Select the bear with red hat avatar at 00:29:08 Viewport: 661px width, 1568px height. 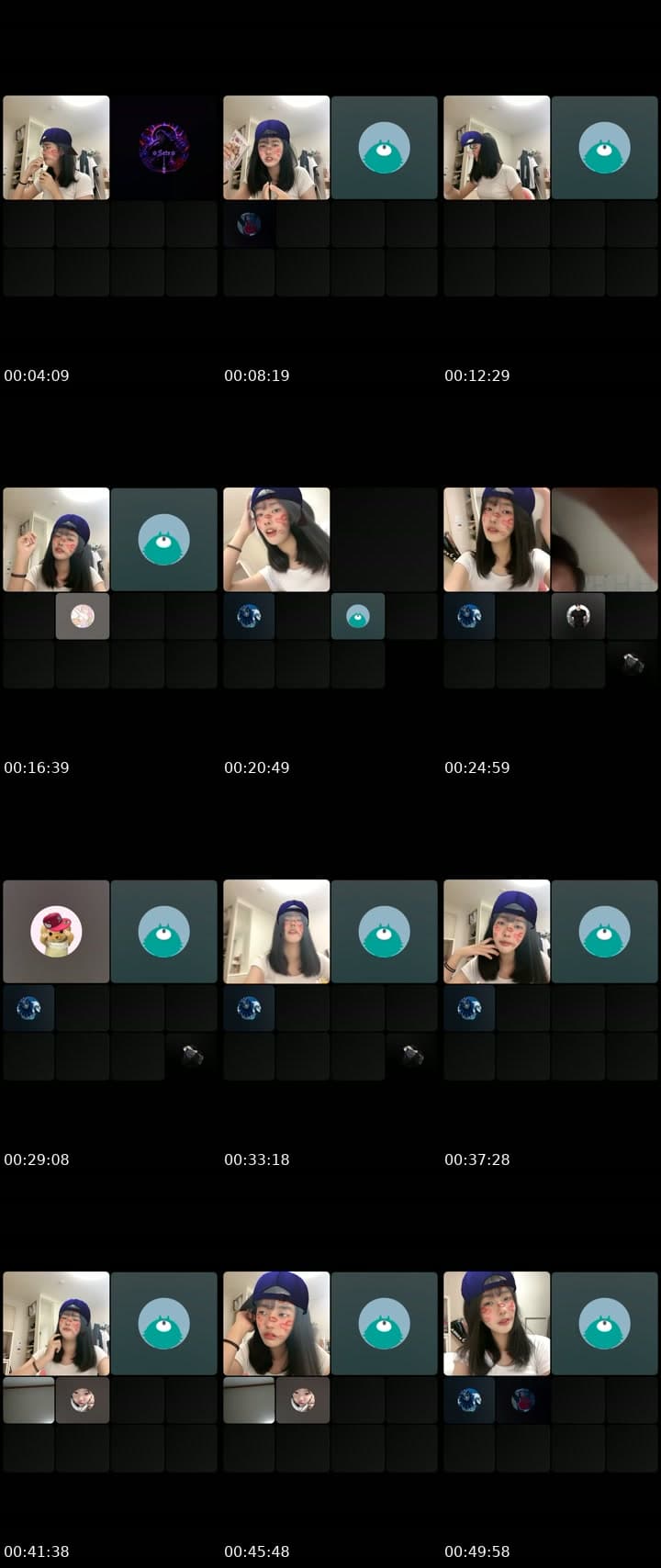pos(56,932)
